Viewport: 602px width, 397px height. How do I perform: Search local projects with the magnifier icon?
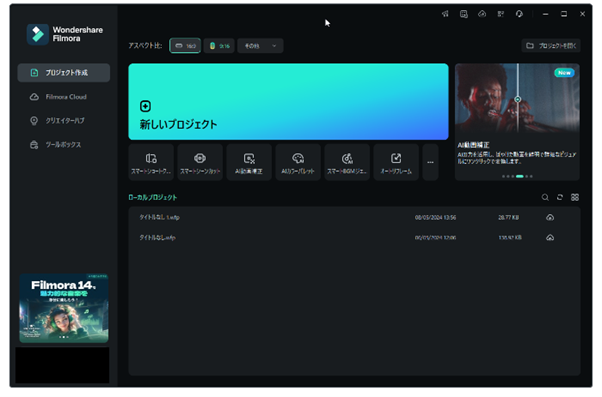pos(545,197)
